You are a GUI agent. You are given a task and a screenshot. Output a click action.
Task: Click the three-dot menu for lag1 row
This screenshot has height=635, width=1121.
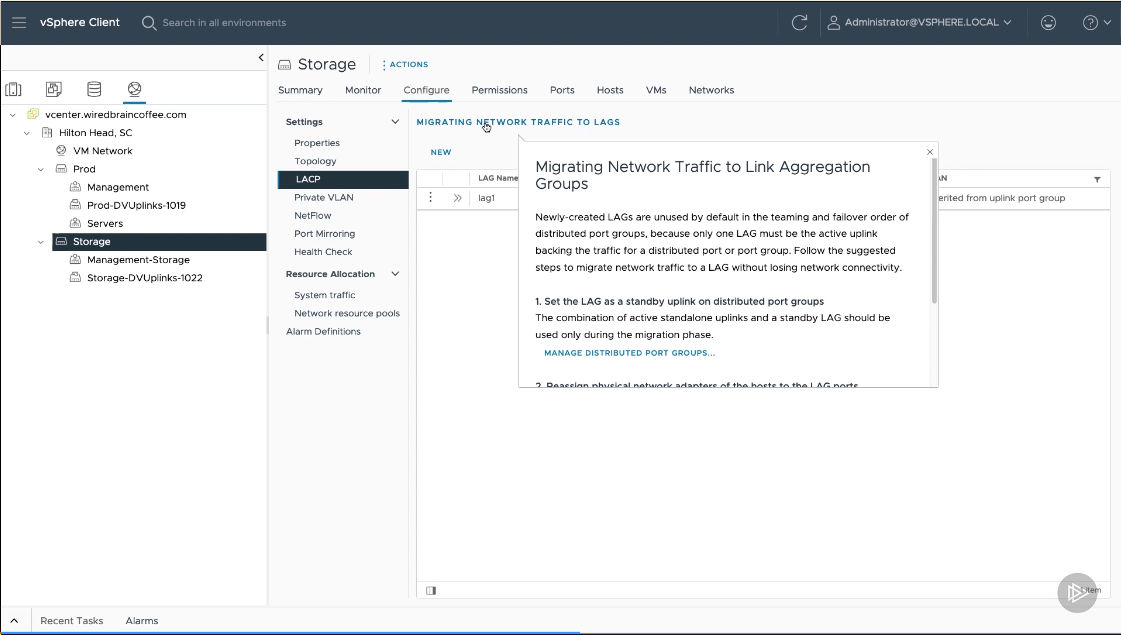click(430, 198)
